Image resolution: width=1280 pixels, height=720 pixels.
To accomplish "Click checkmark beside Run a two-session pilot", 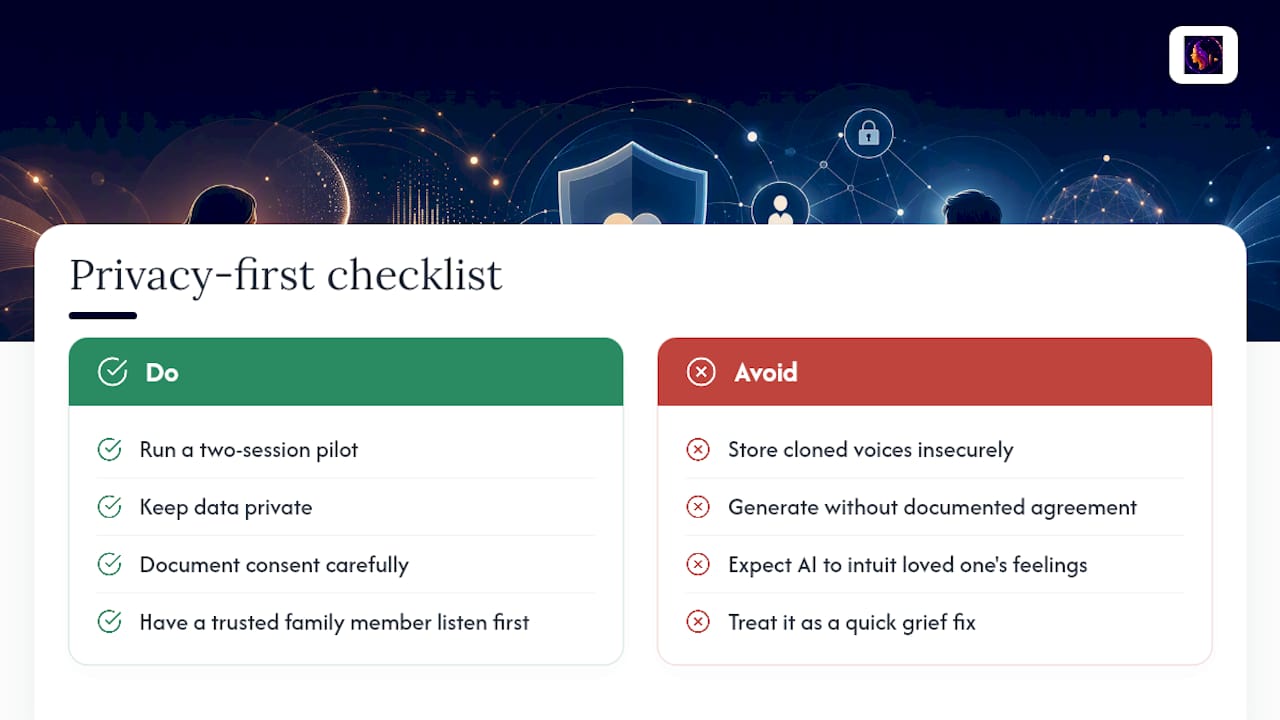I will coord(109,450).
